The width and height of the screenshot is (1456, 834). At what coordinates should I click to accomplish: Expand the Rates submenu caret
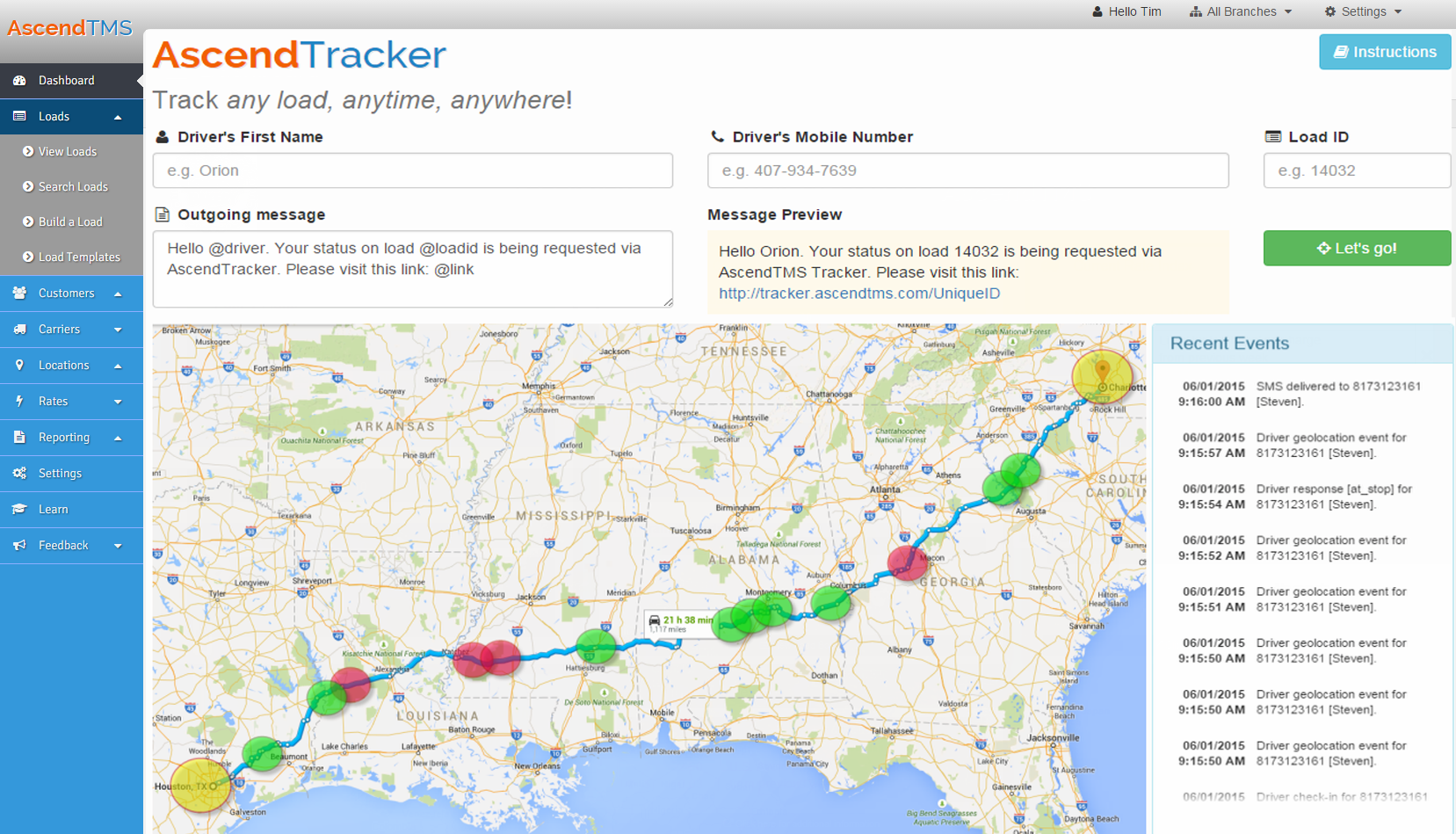pos(118,402)
